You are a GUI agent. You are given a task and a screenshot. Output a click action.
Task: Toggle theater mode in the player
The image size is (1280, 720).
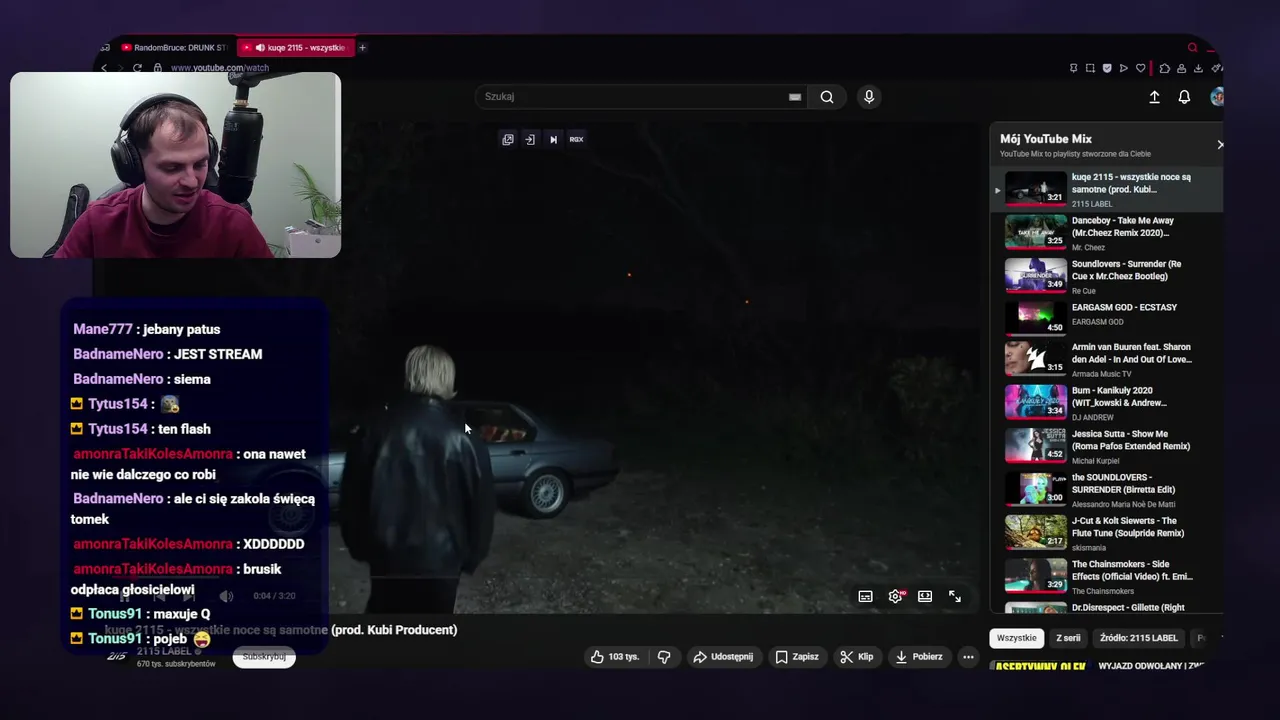click(925, 596)
